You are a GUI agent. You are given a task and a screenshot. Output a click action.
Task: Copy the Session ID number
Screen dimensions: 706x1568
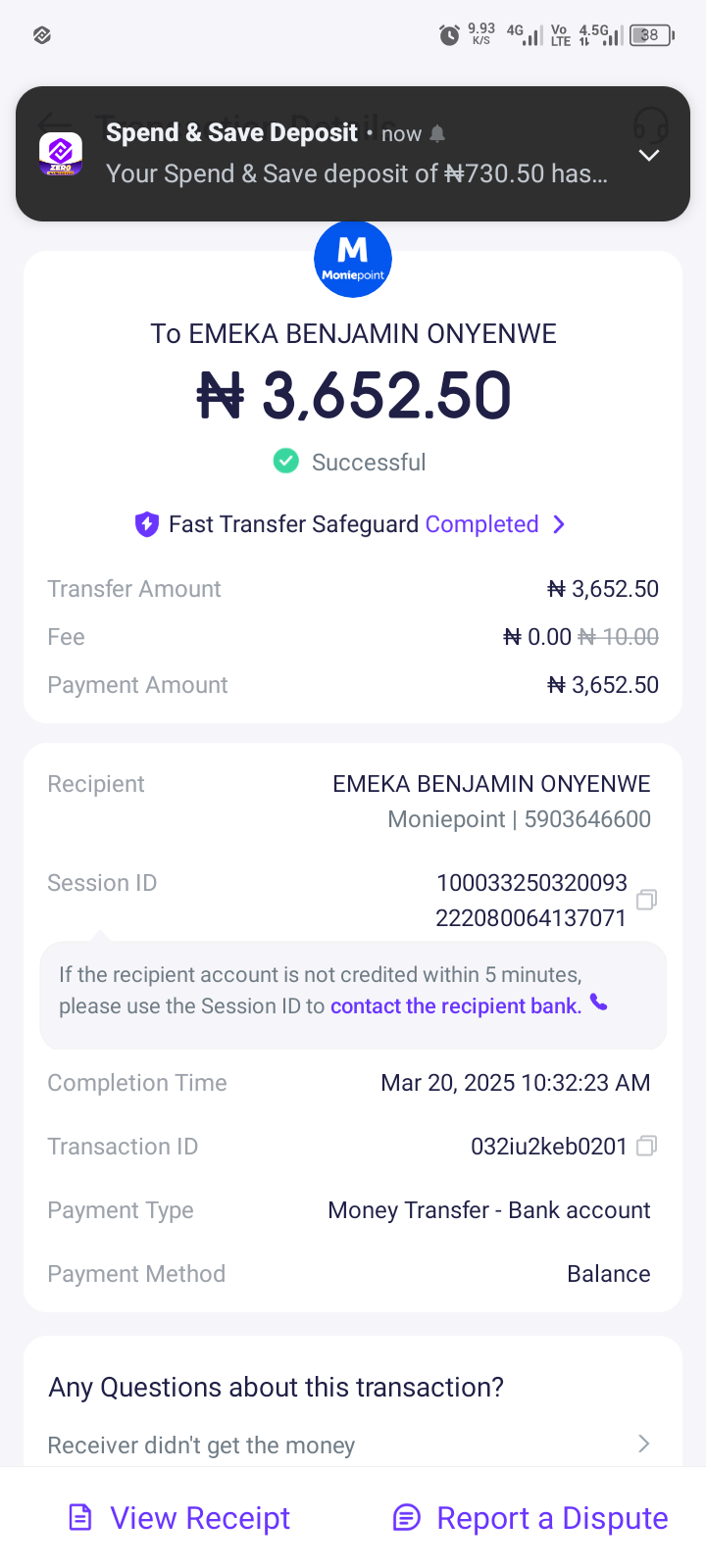click(646, 900)
